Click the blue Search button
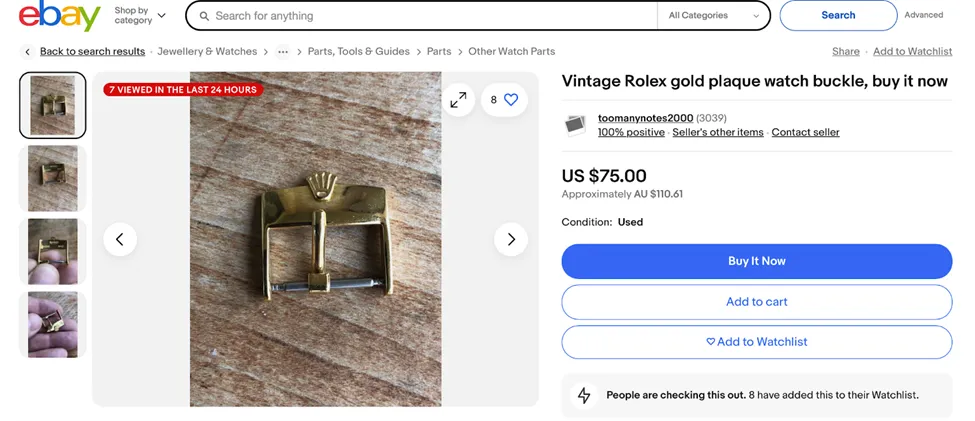975x421 pixels. tap(838, 16)
